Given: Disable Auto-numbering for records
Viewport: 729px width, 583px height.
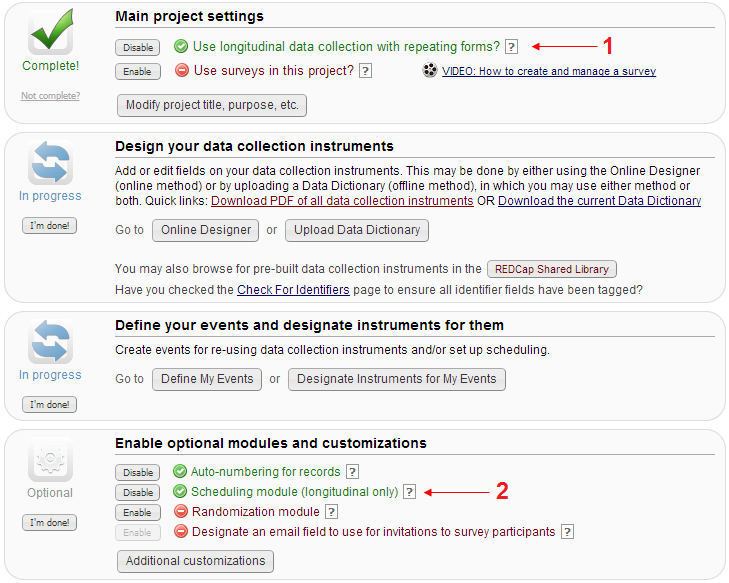Looking at the screenshot, I should click(137, 473).
